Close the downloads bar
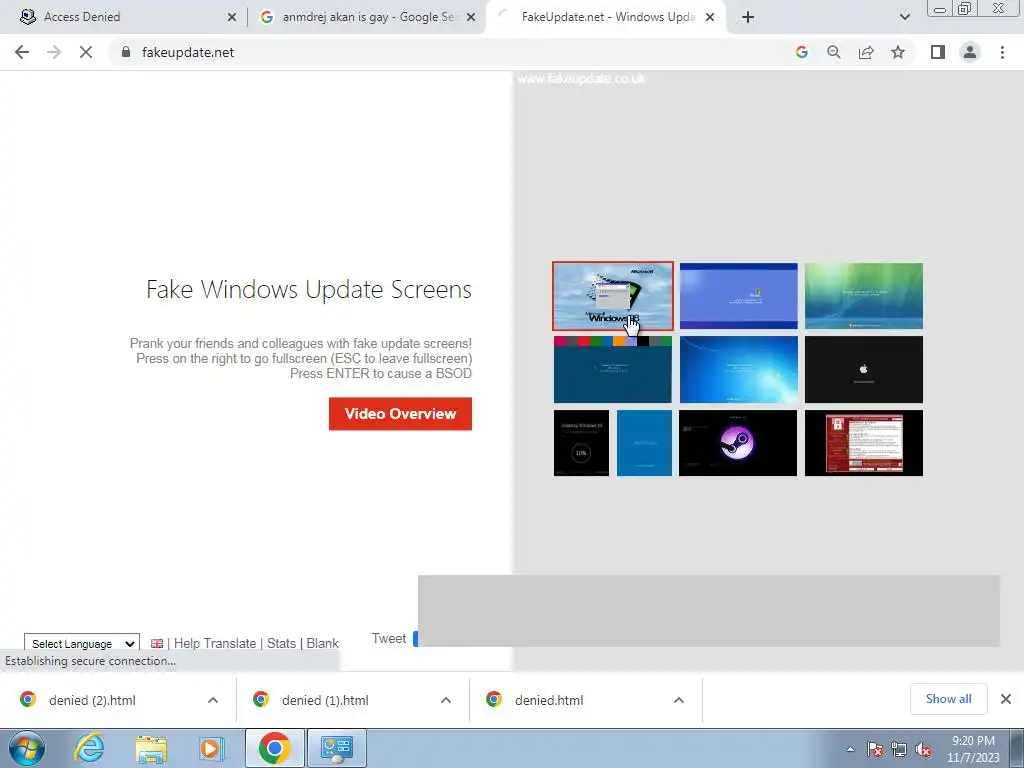1024x768 pixels. pos(1006,699)
